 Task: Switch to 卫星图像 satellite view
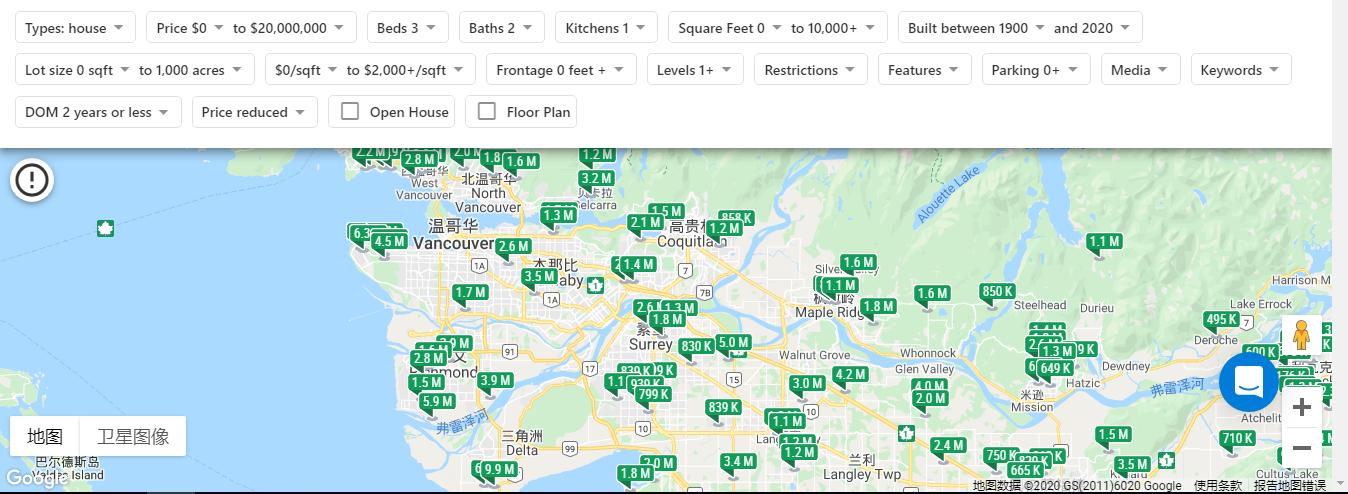coord(133,436)
